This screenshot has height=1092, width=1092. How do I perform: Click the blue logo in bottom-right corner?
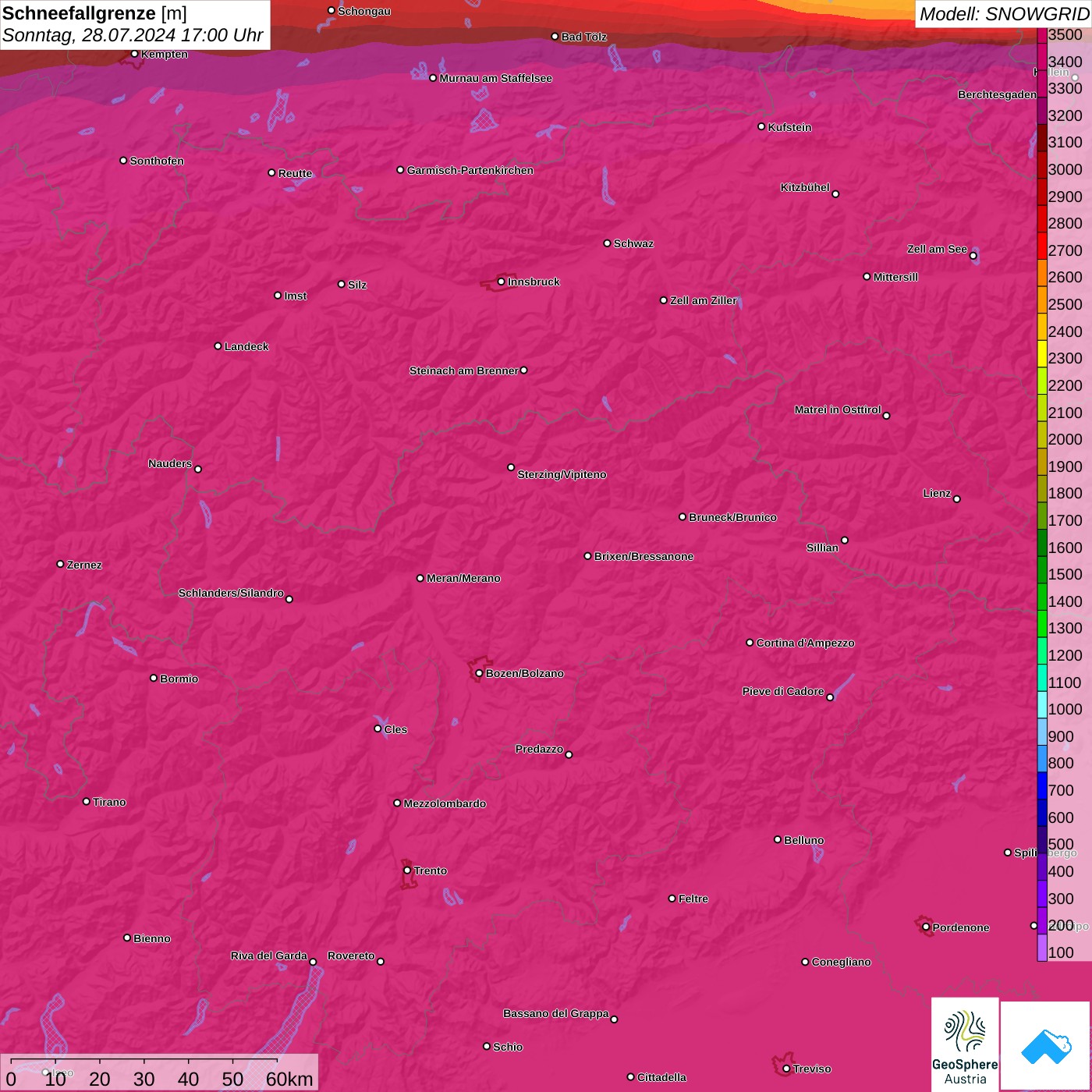coord(1045,1045)
